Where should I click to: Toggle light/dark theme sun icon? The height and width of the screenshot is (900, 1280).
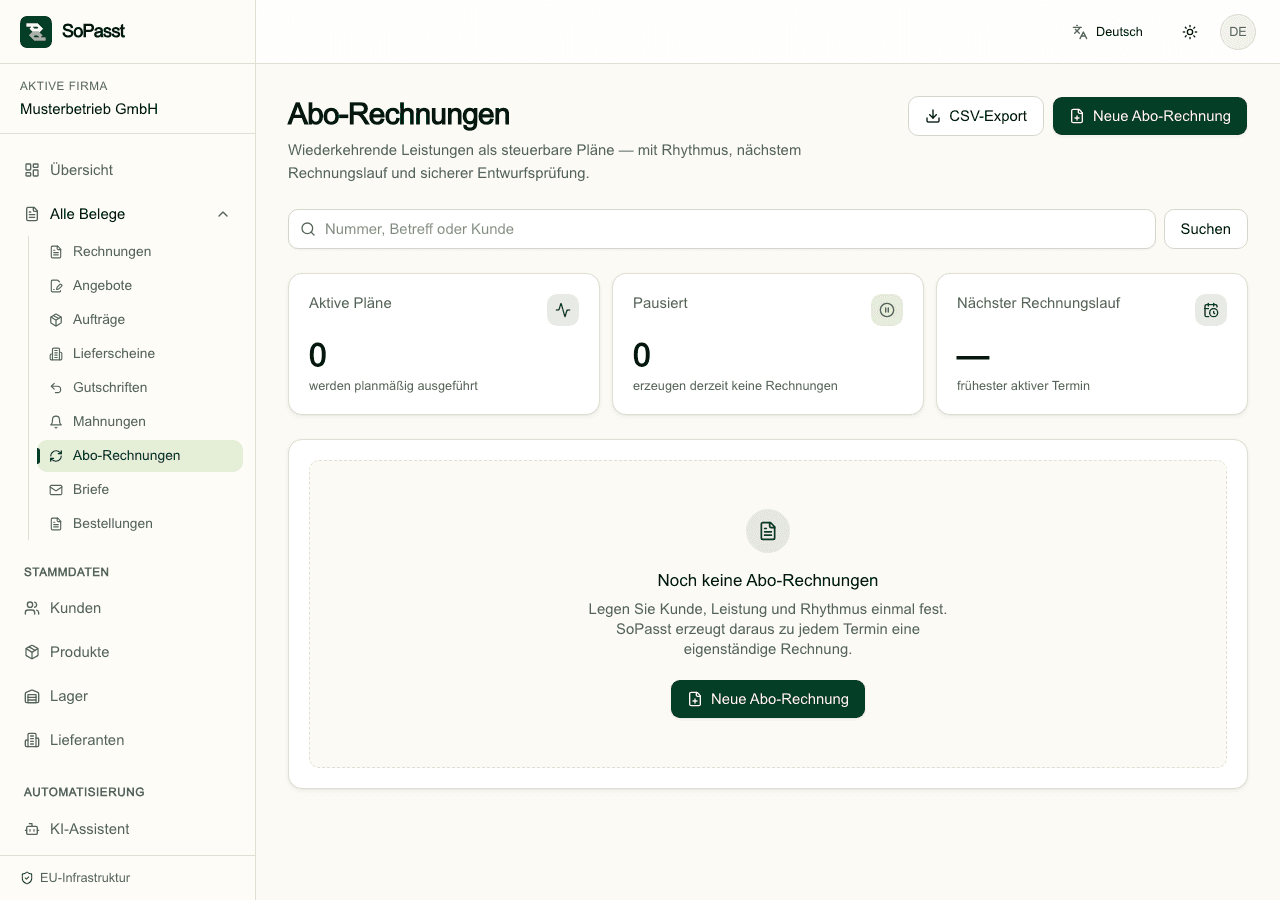(x=1190, y=32)
